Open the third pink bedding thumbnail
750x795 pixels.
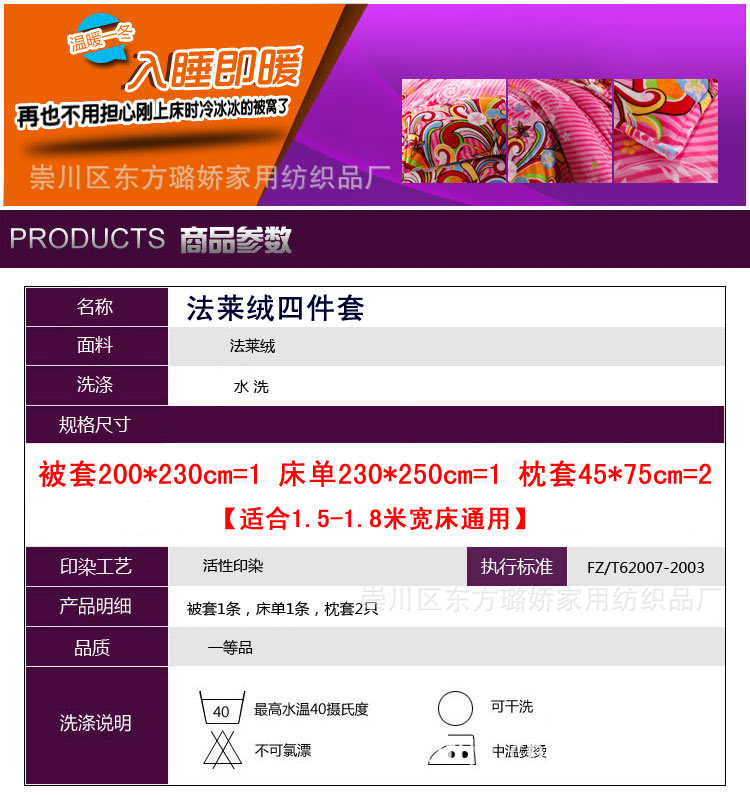[x=666, y=131]
